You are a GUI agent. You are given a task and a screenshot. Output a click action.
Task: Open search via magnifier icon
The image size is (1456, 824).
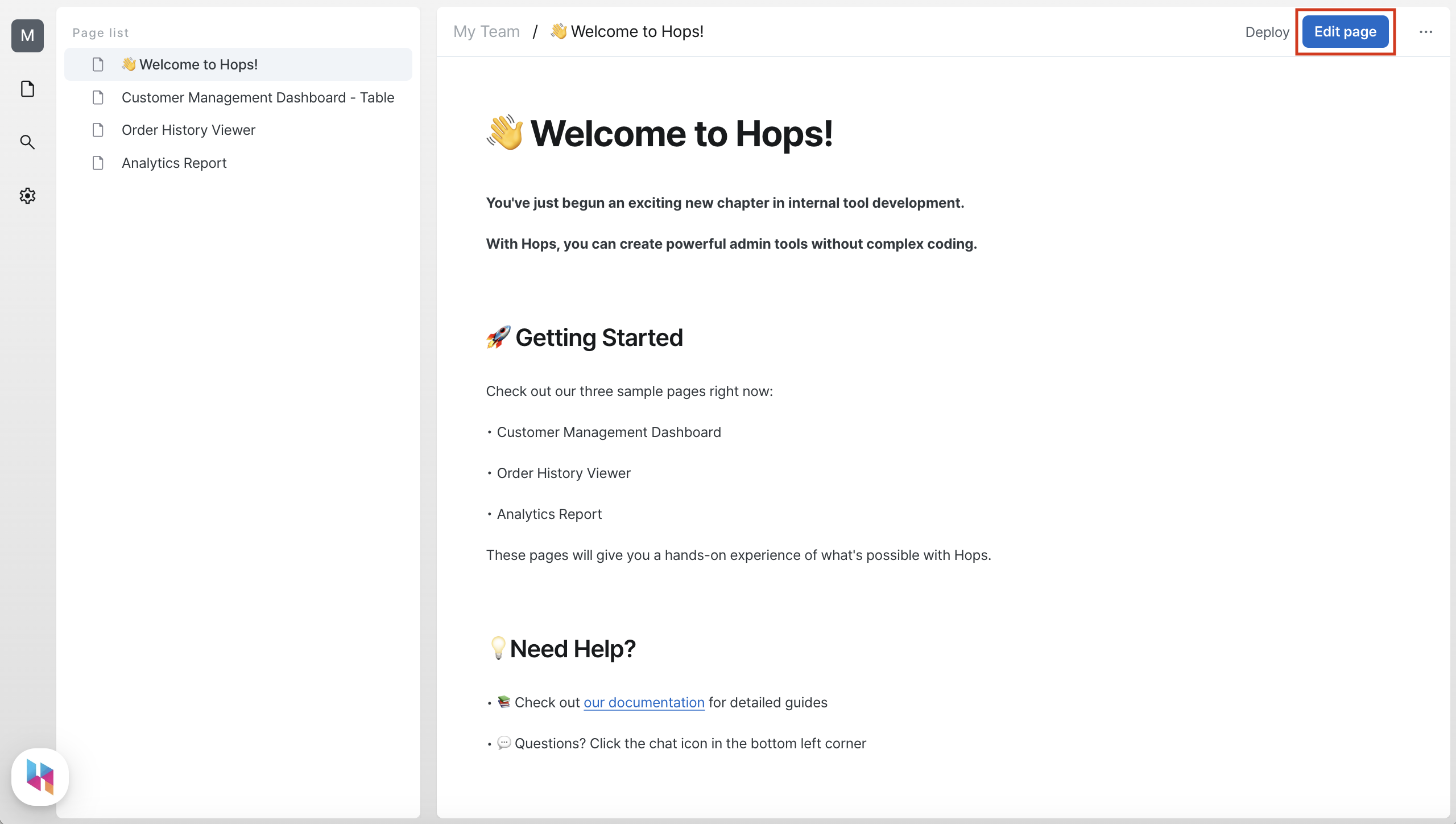tap(27, 142)
